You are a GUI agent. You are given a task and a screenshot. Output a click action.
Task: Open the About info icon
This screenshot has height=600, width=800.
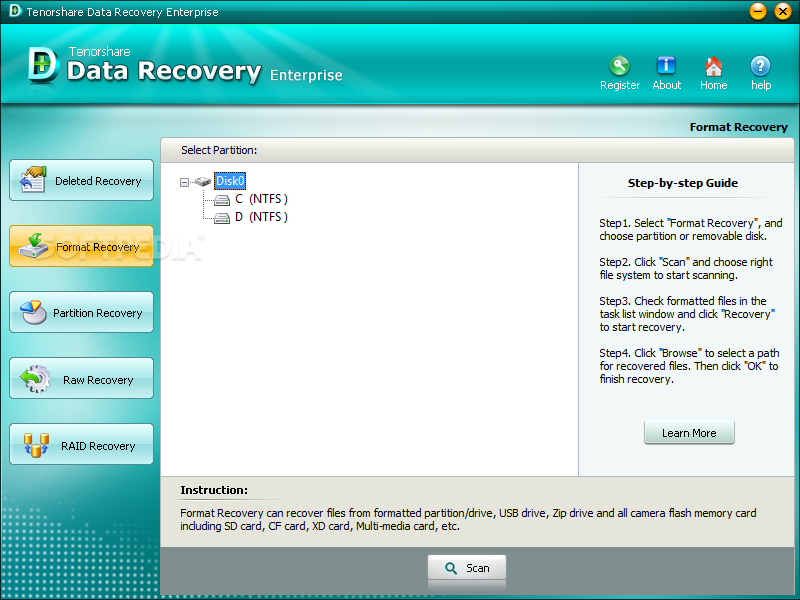click(x=666, y=65)
